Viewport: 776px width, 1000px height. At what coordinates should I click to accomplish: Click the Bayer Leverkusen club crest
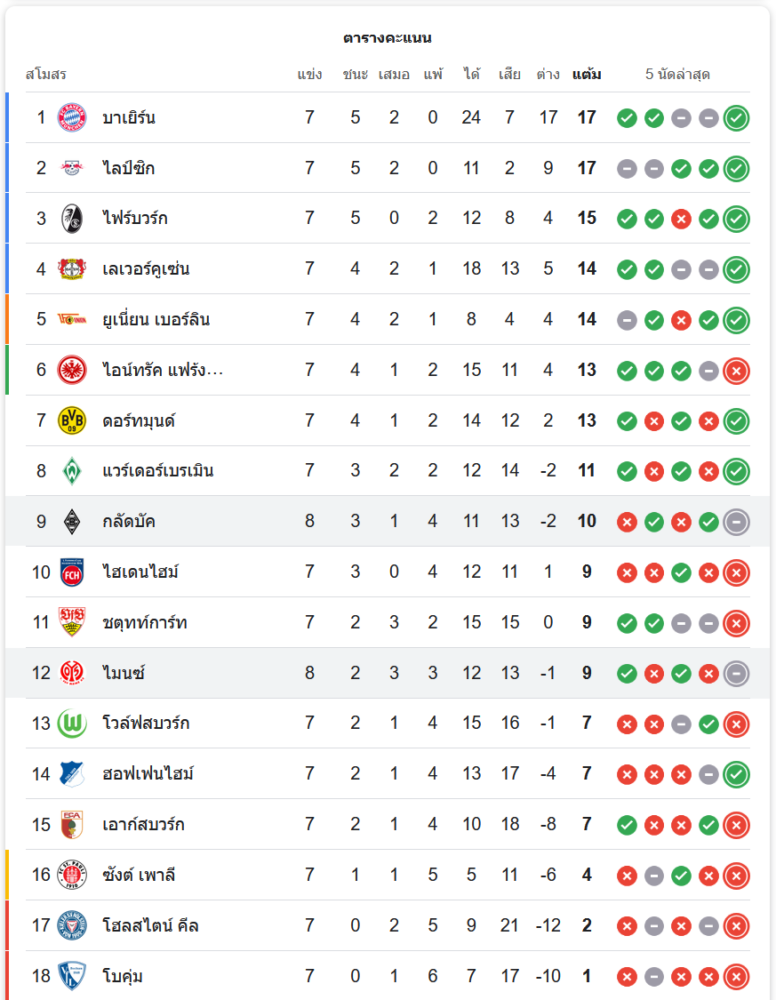[72, 268]
